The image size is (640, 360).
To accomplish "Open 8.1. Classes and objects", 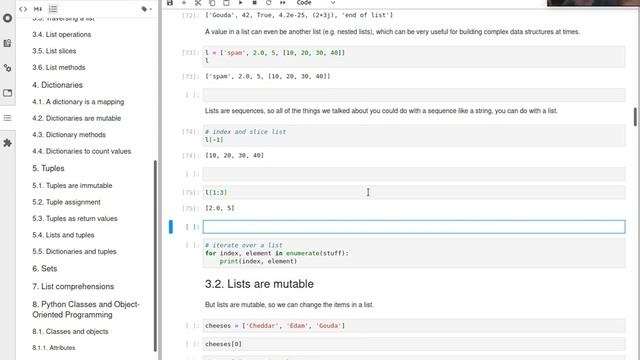I will pyautogui.click(x=70, y=331).
